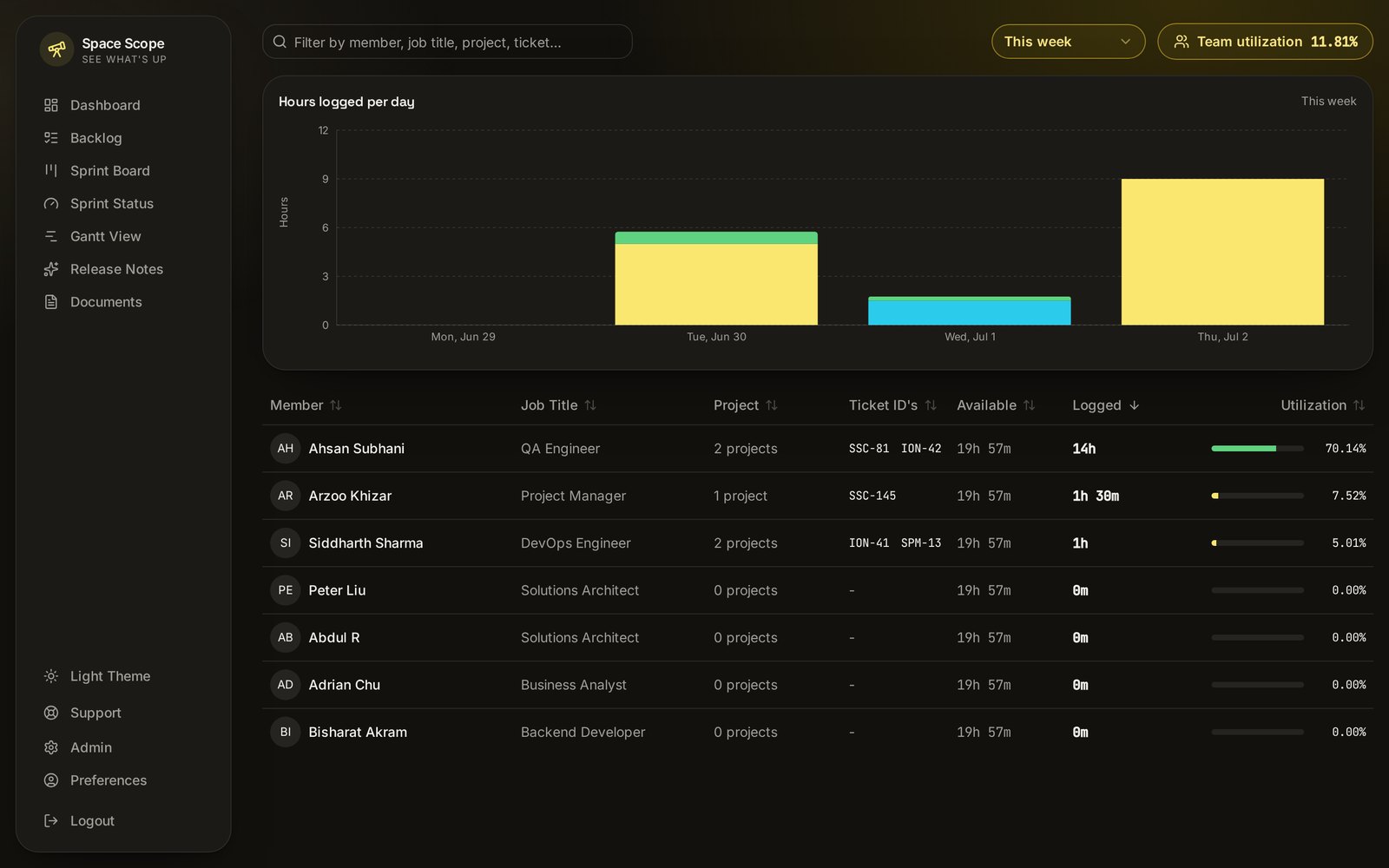The width and height of the screenshot is (1389, 868).
Task: Sort table by Available column
Action: click(996, 405)
